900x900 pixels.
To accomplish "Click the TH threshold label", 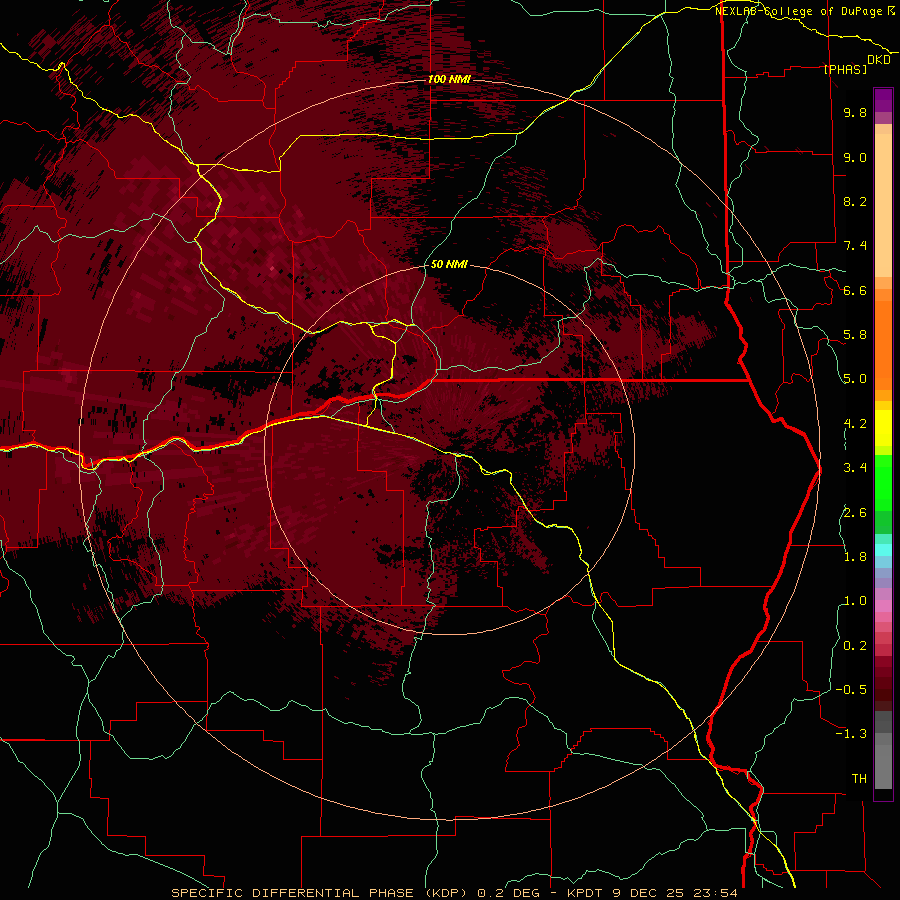I will point(859,779).
